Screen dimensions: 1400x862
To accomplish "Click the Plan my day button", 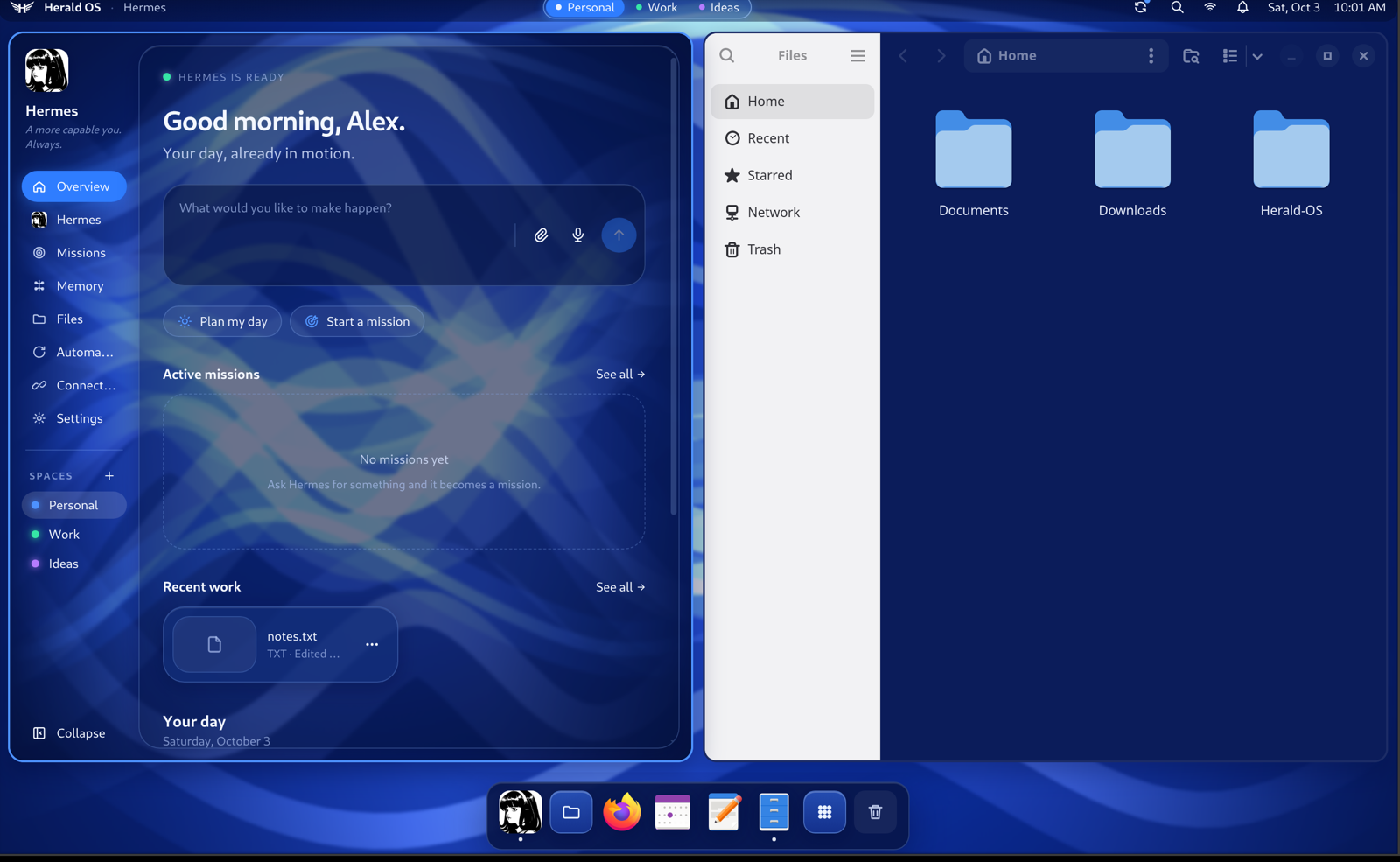I will tap(222, 321).
